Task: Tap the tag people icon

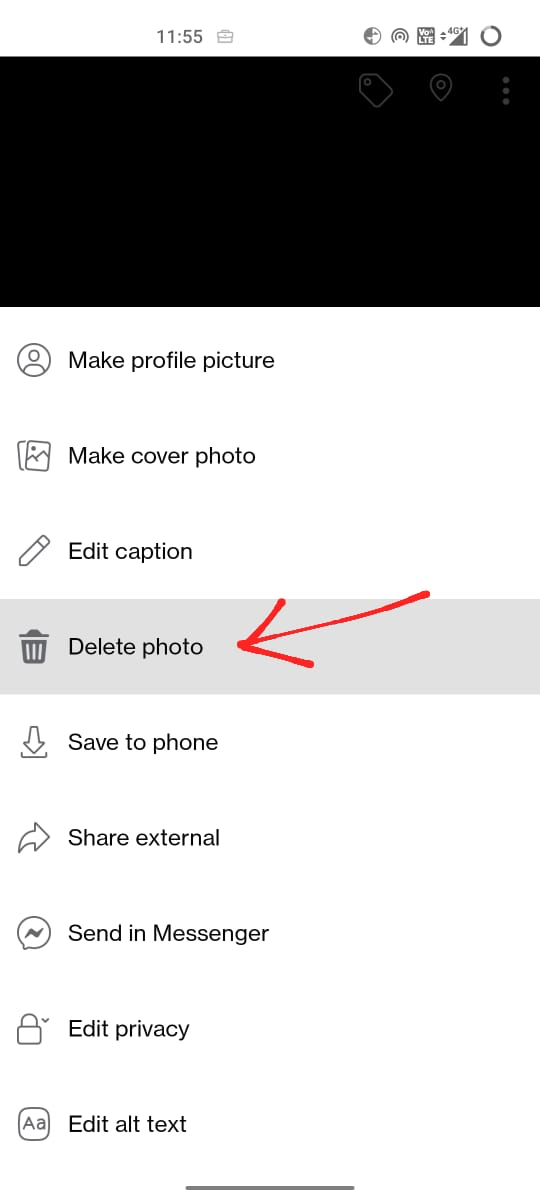Action: [x=376, y=90]
